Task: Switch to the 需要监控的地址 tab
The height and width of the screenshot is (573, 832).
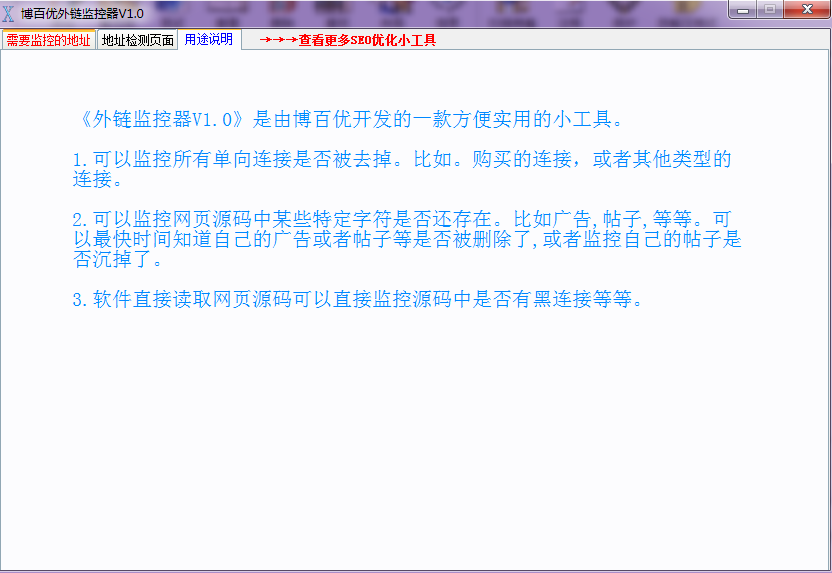Action: pos(48,41)
